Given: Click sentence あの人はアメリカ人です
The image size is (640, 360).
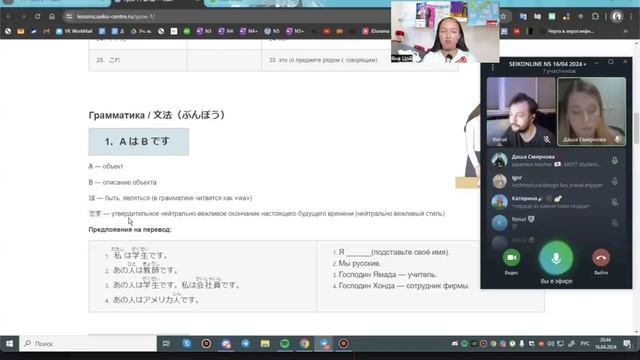Looking at the screenshot, I should coord(156,300).
